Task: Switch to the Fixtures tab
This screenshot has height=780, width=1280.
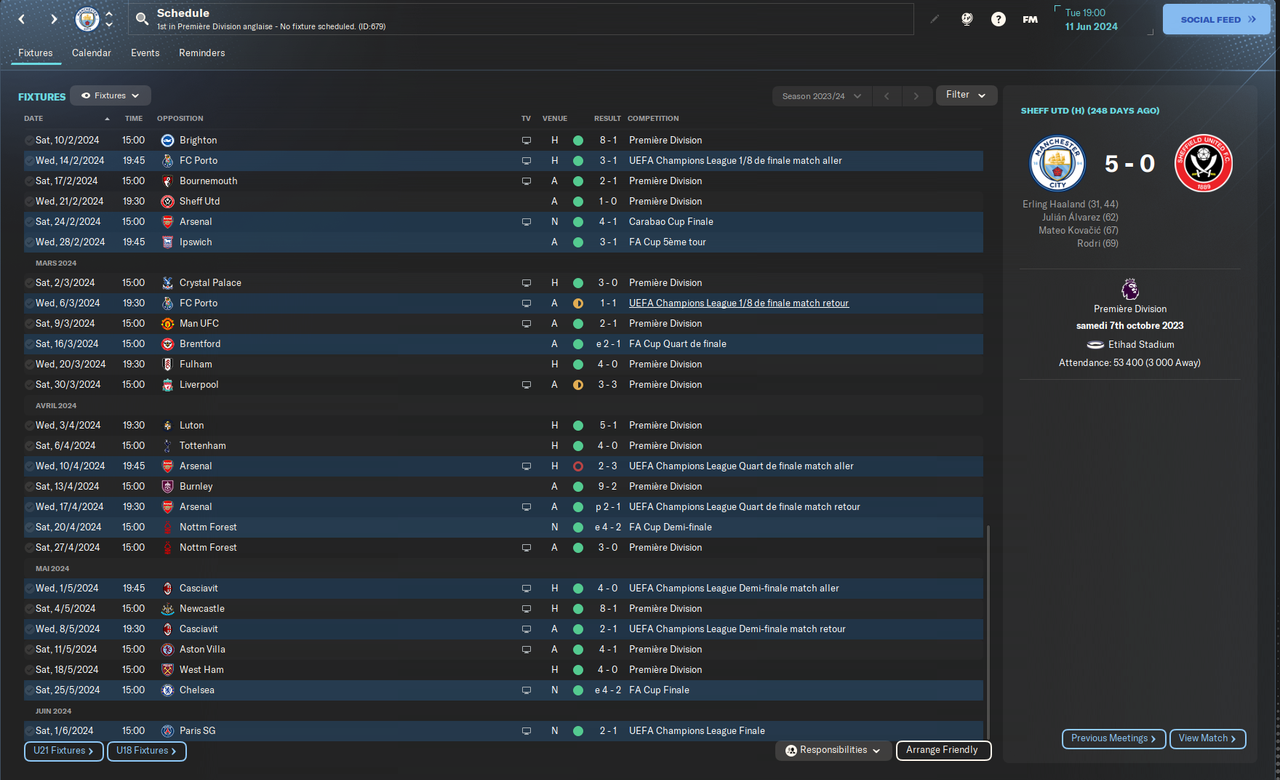Action: 36,53
